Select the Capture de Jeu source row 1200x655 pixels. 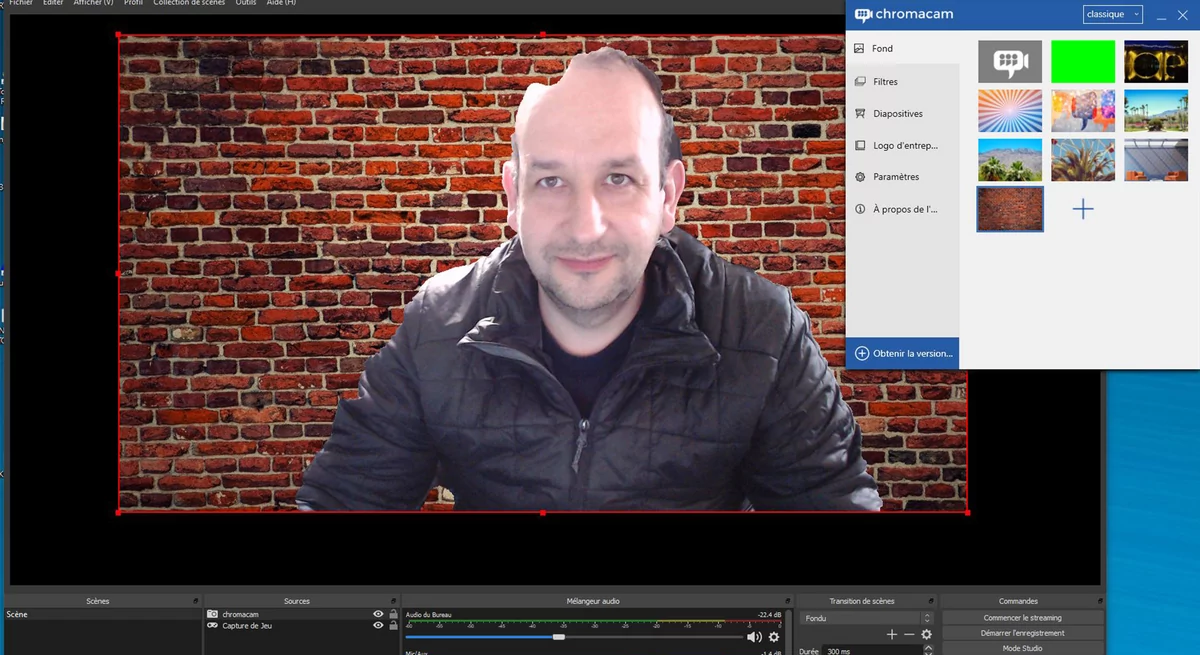302,625
